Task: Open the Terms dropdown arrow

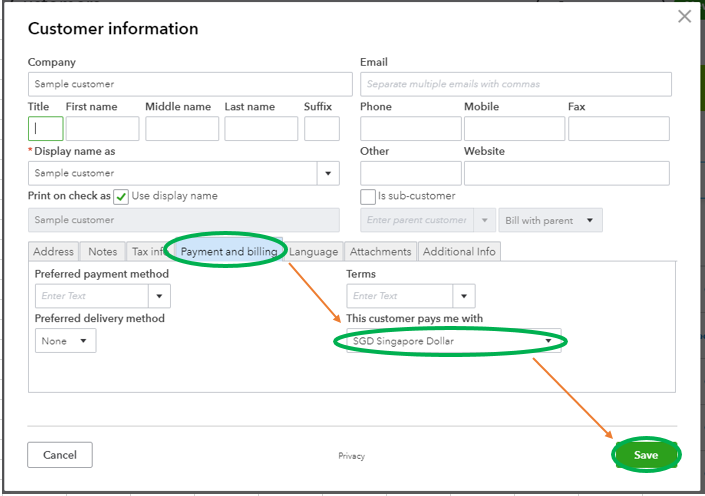Action: [463, 296]
